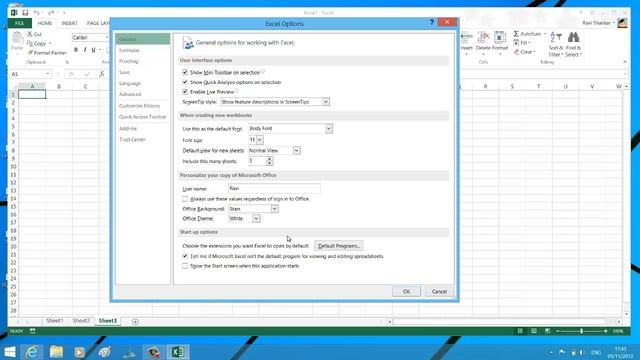Click the Save icon in quick access toolbar

click(x=25, y=13)
